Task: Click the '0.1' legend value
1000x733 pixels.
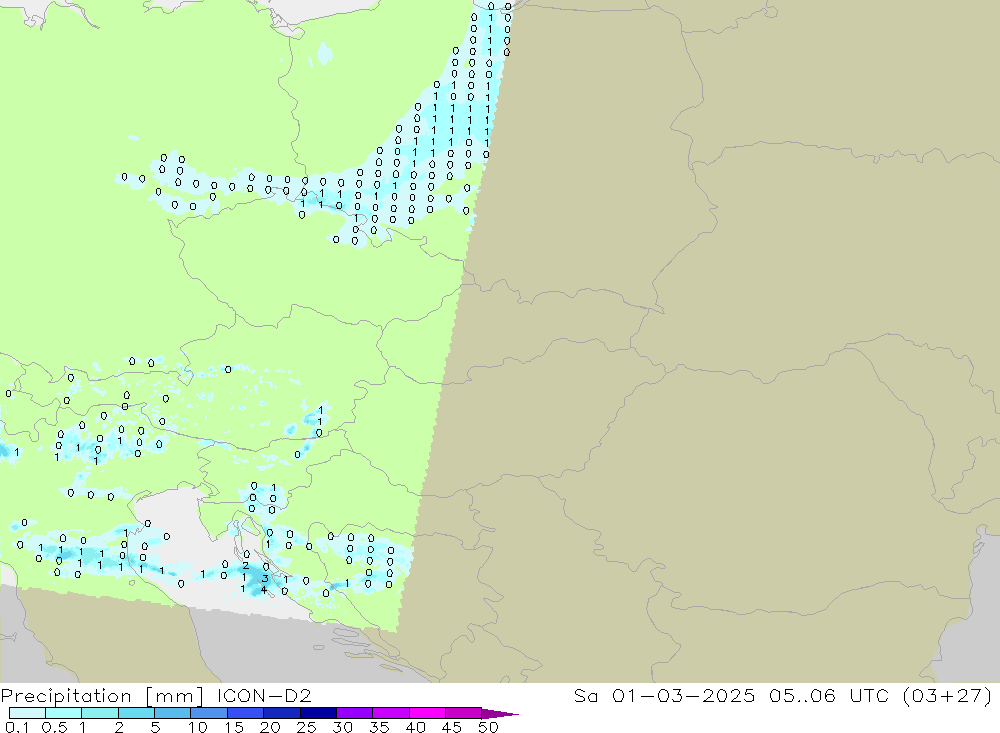Action: click(17, 727)
